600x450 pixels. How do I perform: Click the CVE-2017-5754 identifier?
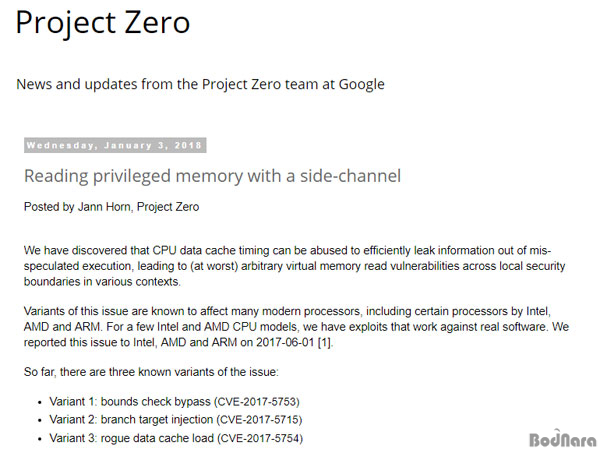[x=260, y=438]
